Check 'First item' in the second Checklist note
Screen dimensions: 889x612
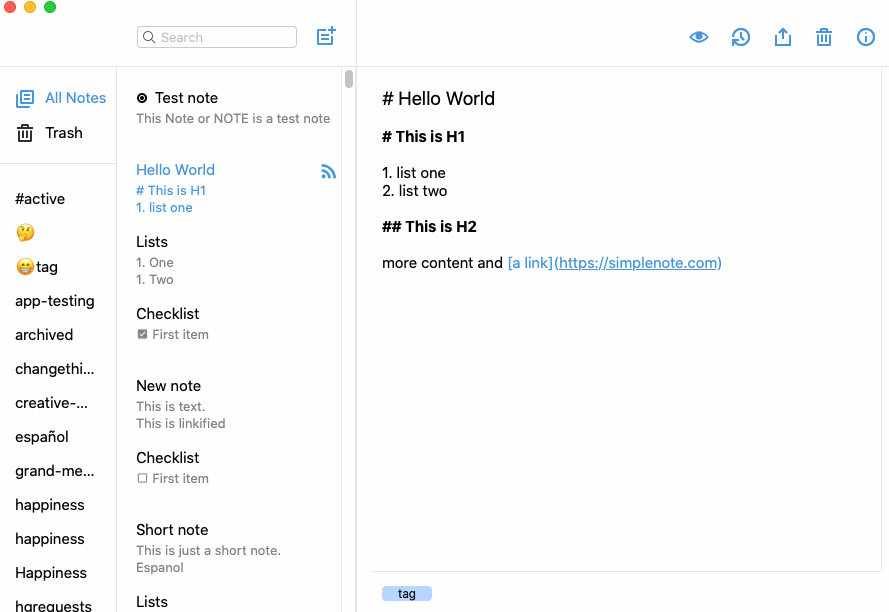click(141, 478)
